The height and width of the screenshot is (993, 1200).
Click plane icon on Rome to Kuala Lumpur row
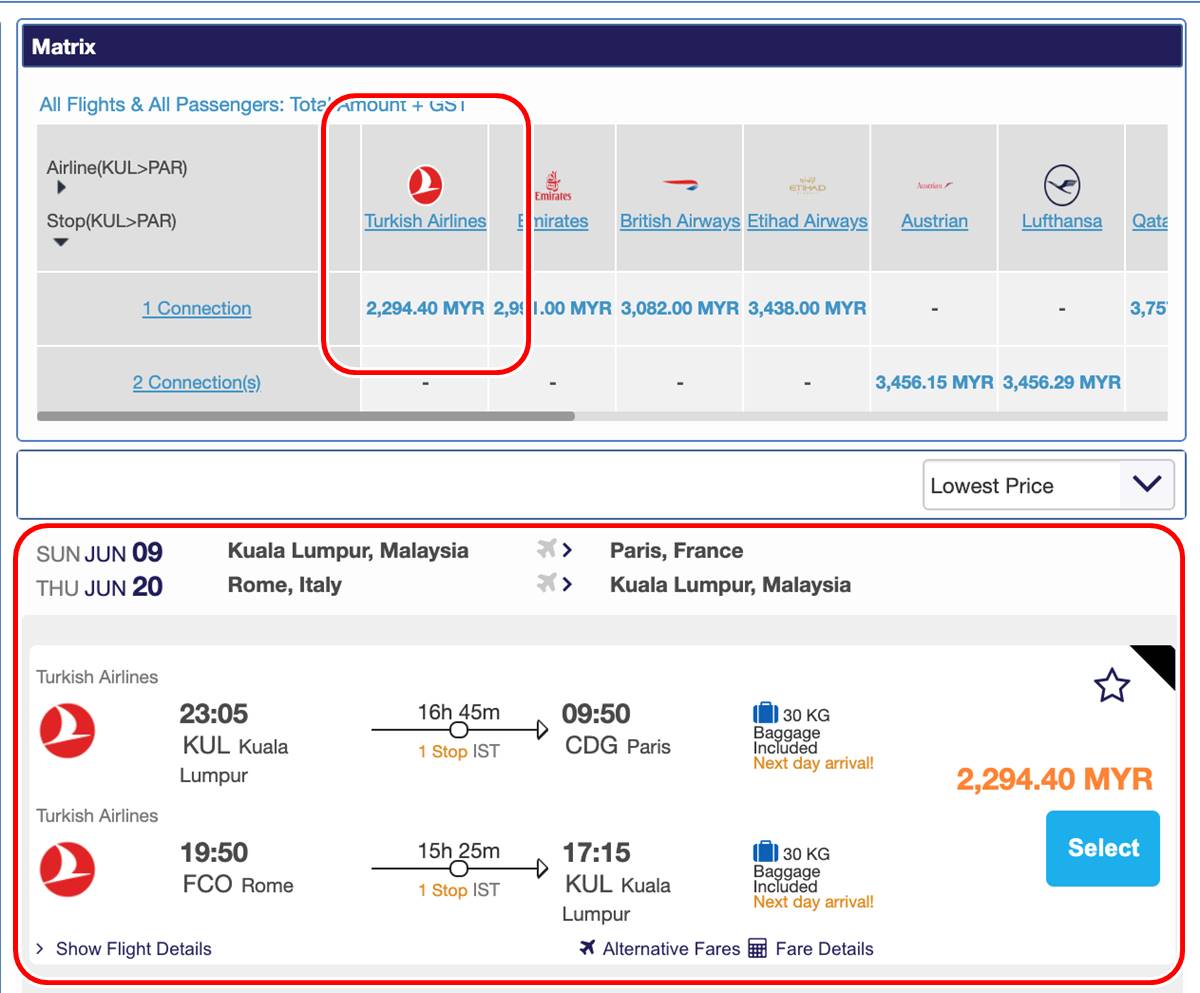(546, 584)
